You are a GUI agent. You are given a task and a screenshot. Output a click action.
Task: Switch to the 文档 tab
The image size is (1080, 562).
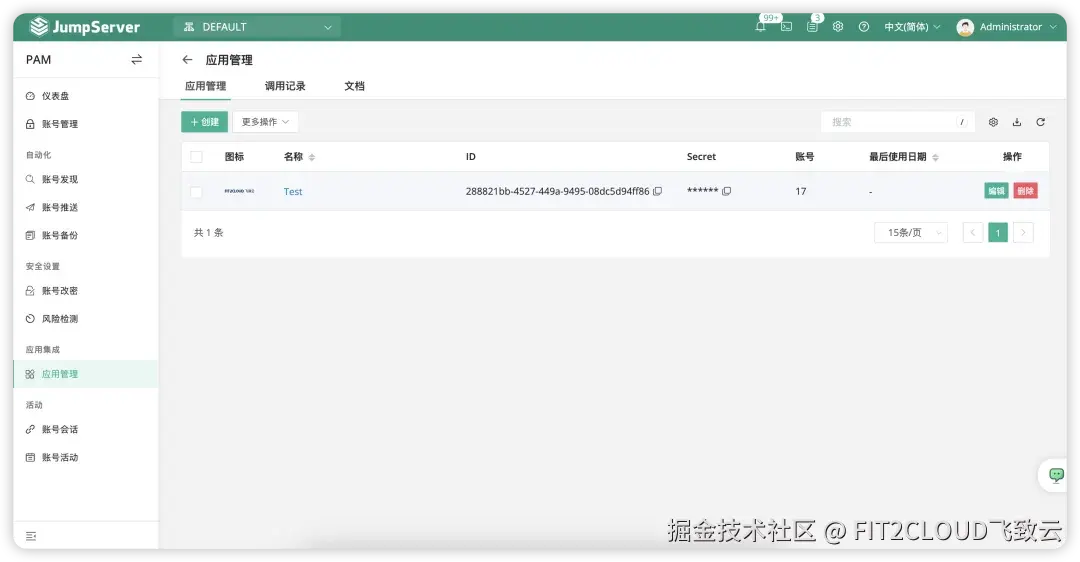354,86
